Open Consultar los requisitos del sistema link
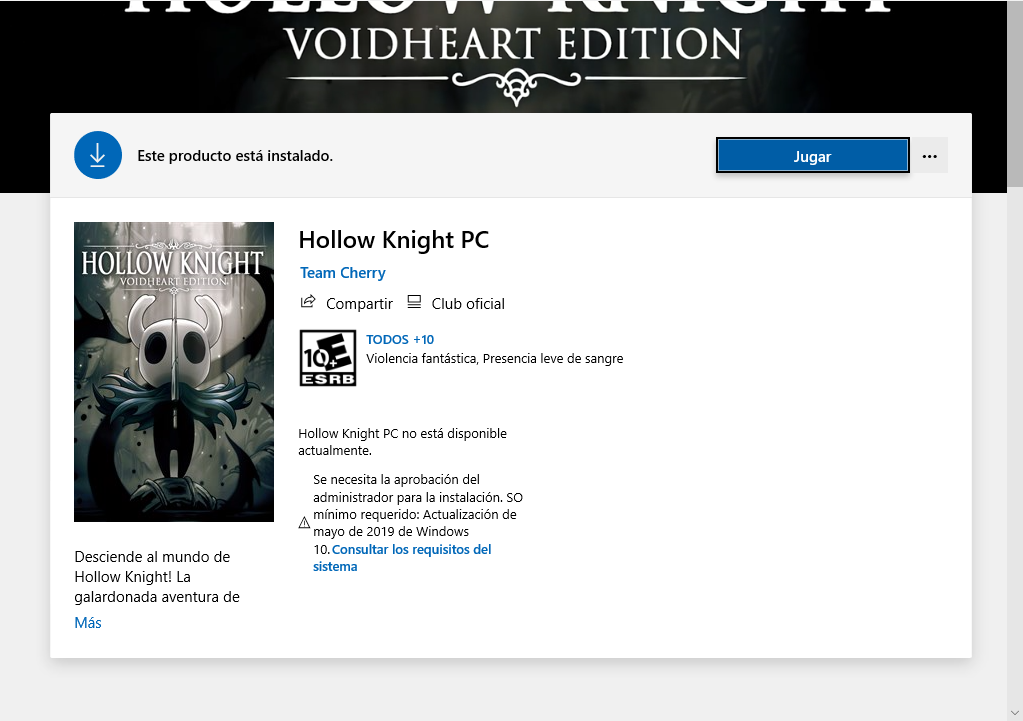This screenshot has width=1023, height=721. tap(403, 558)
